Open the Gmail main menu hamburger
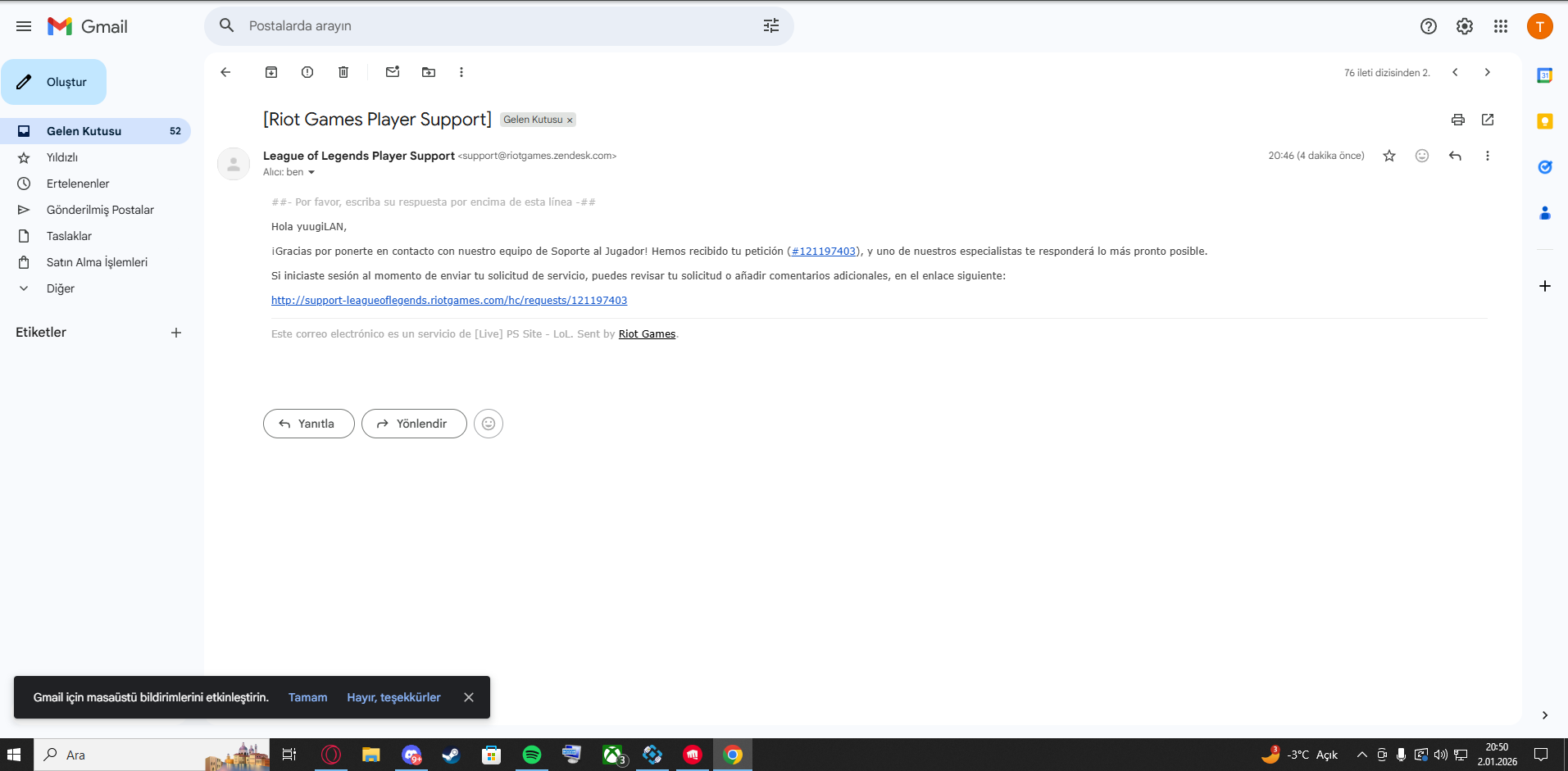This screenshot has width=1568, height=771. [24, 26]
